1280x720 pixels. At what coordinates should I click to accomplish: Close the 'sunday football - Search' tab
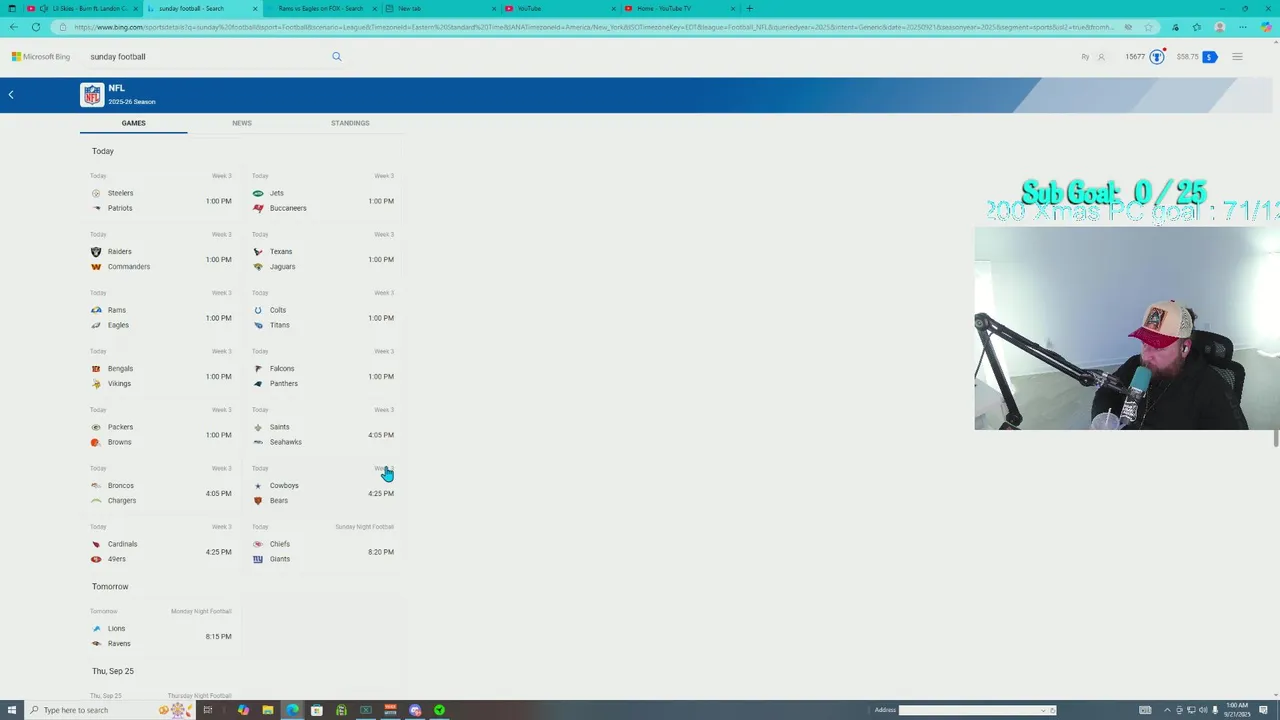click(256, 8)
